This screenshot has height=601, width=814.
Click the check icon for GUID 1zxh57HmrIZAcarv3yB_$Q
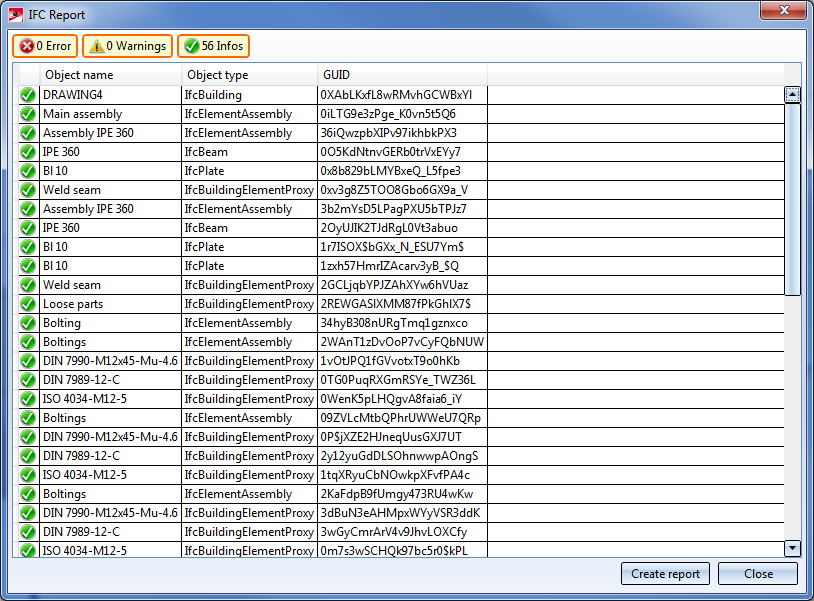(x=28, y=266)
